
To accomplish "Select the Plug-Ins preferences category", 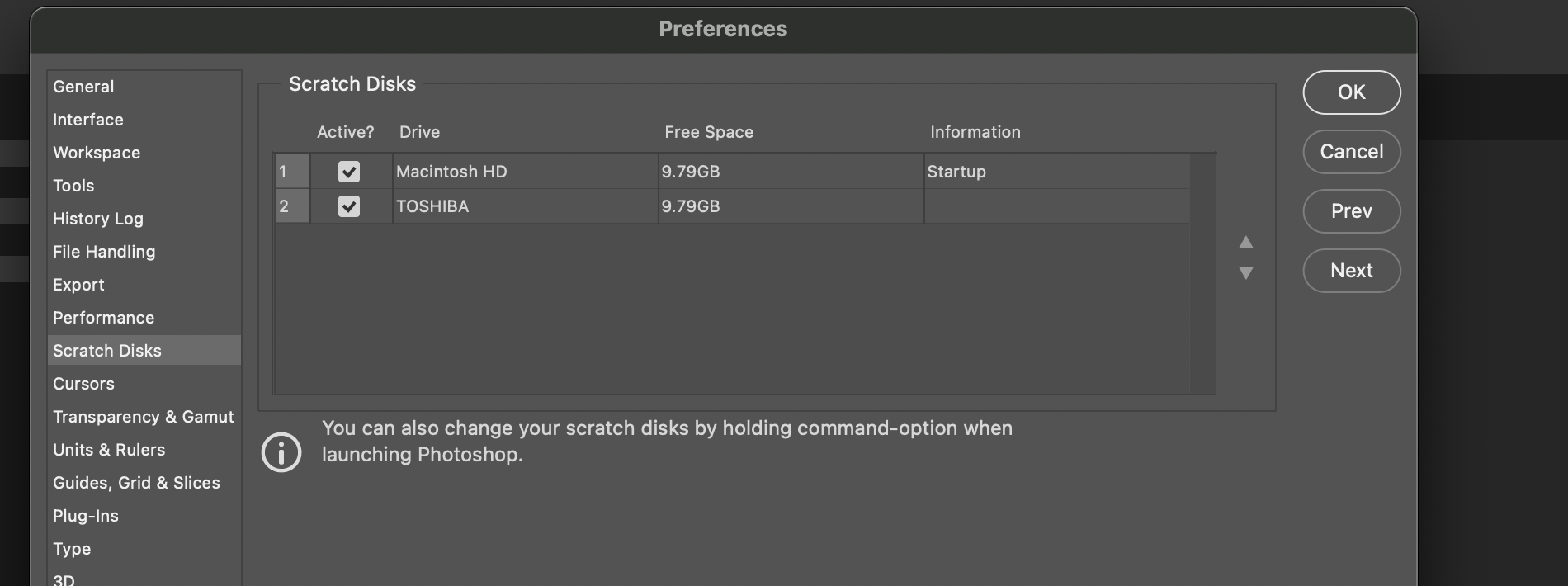I will pyautogui.click(x=85, y=515).
